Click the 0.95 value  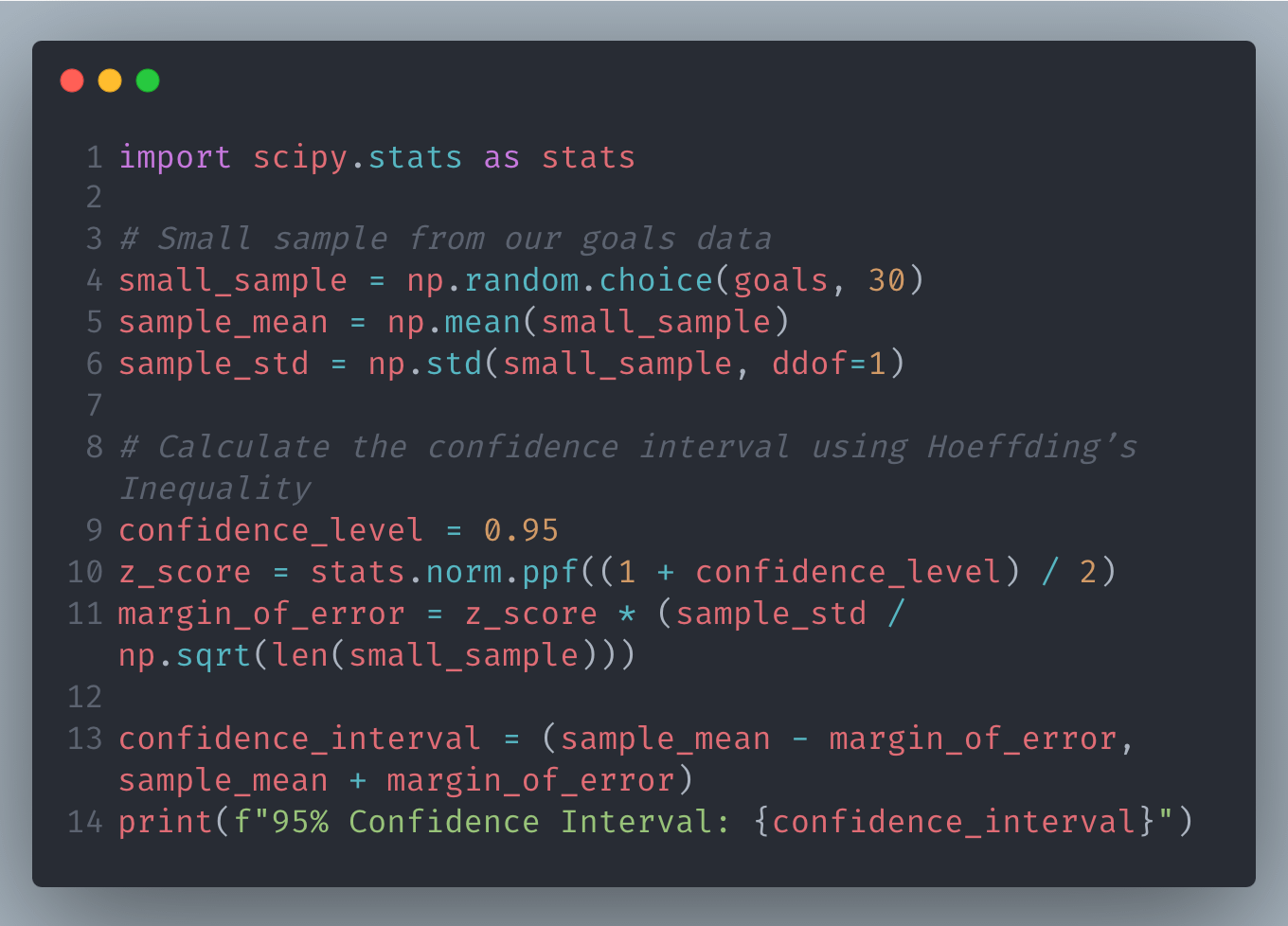pos(521,530)
